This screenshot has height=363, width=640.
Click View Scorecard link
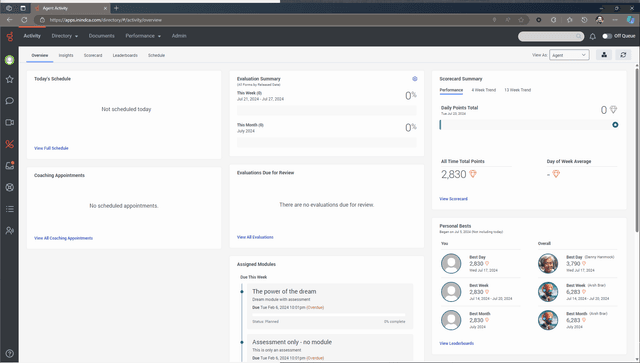[453, 199]
